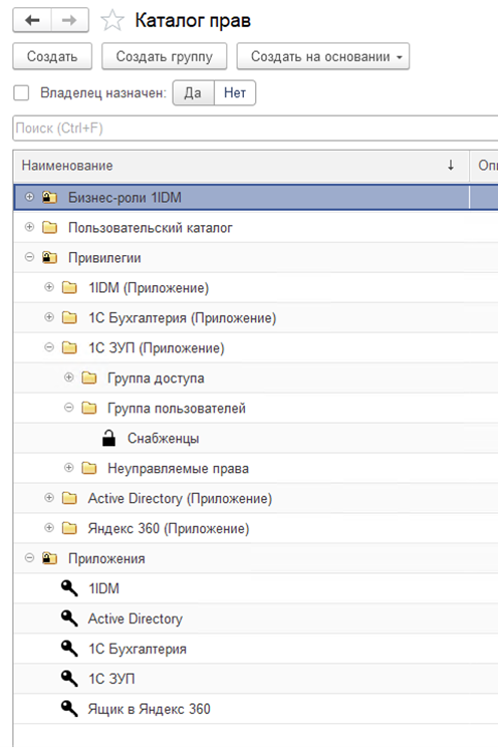498x748 pixels.
Task: Click the Создать группу button
Action: 164,57
